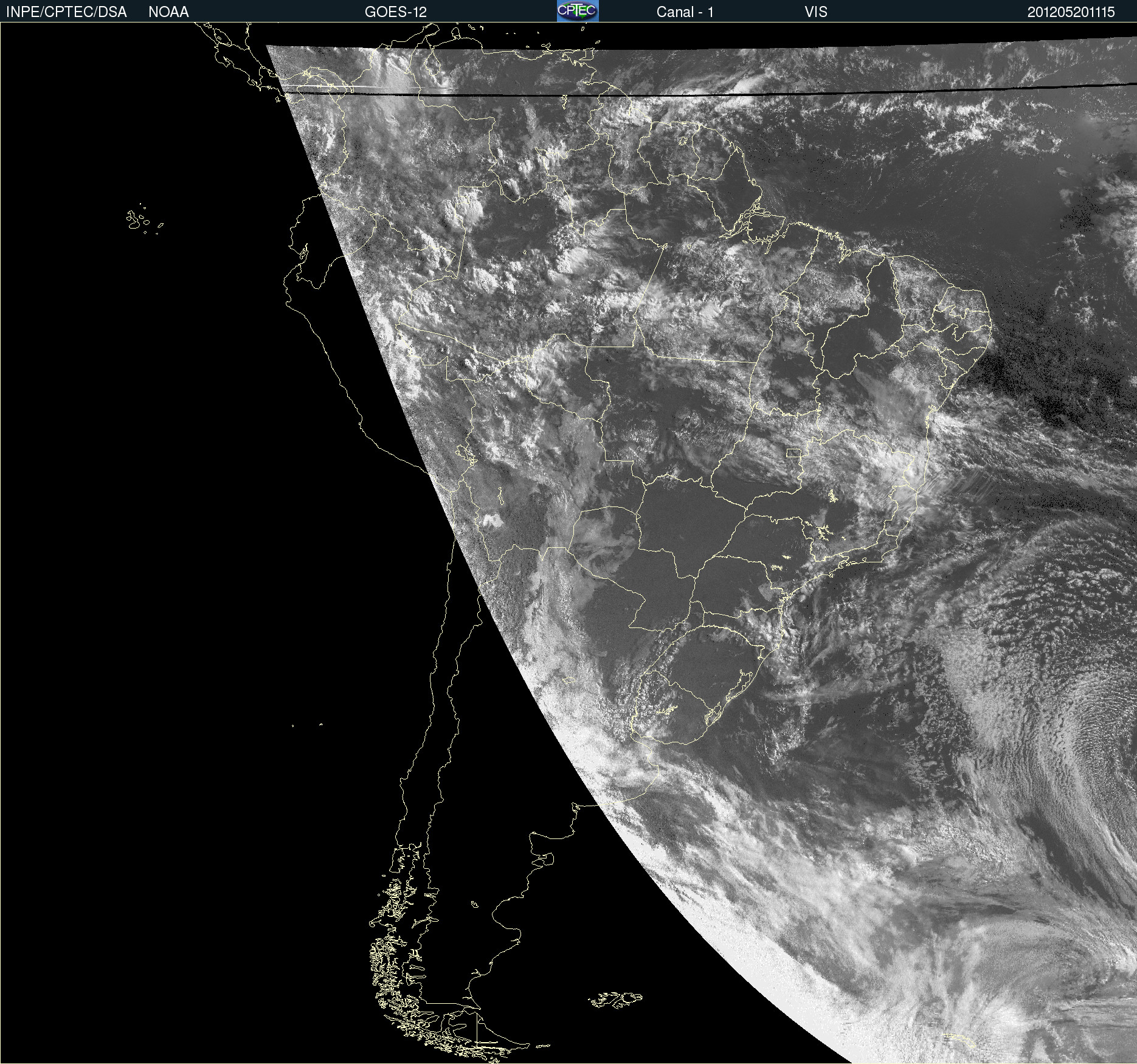Click the Canal - 1 label
The height and width of the screenshot is (1064, 1137).
pyautogui.click(x=685, y=12)
